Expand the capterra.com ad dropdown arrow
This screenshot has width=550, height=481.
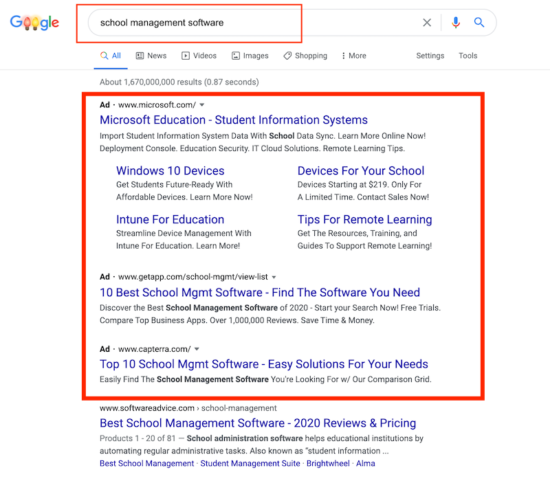click(197, 349)
